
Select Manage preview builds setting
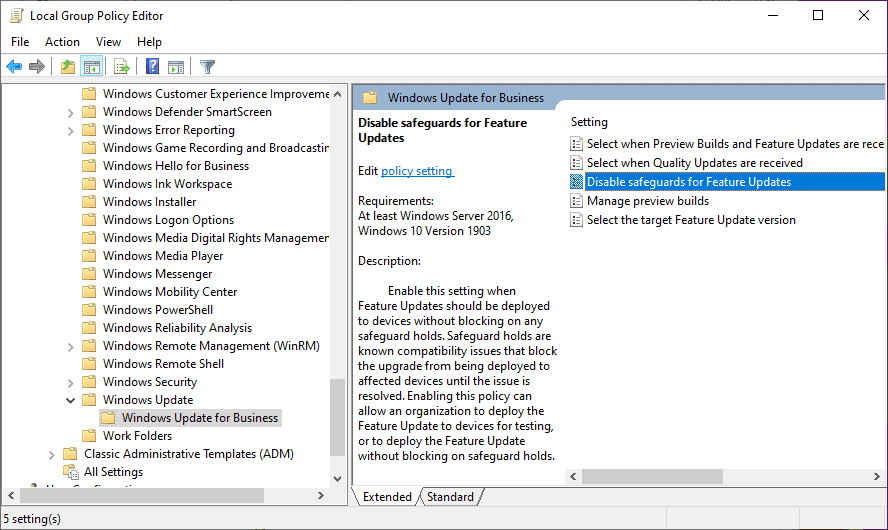point(647,201)
